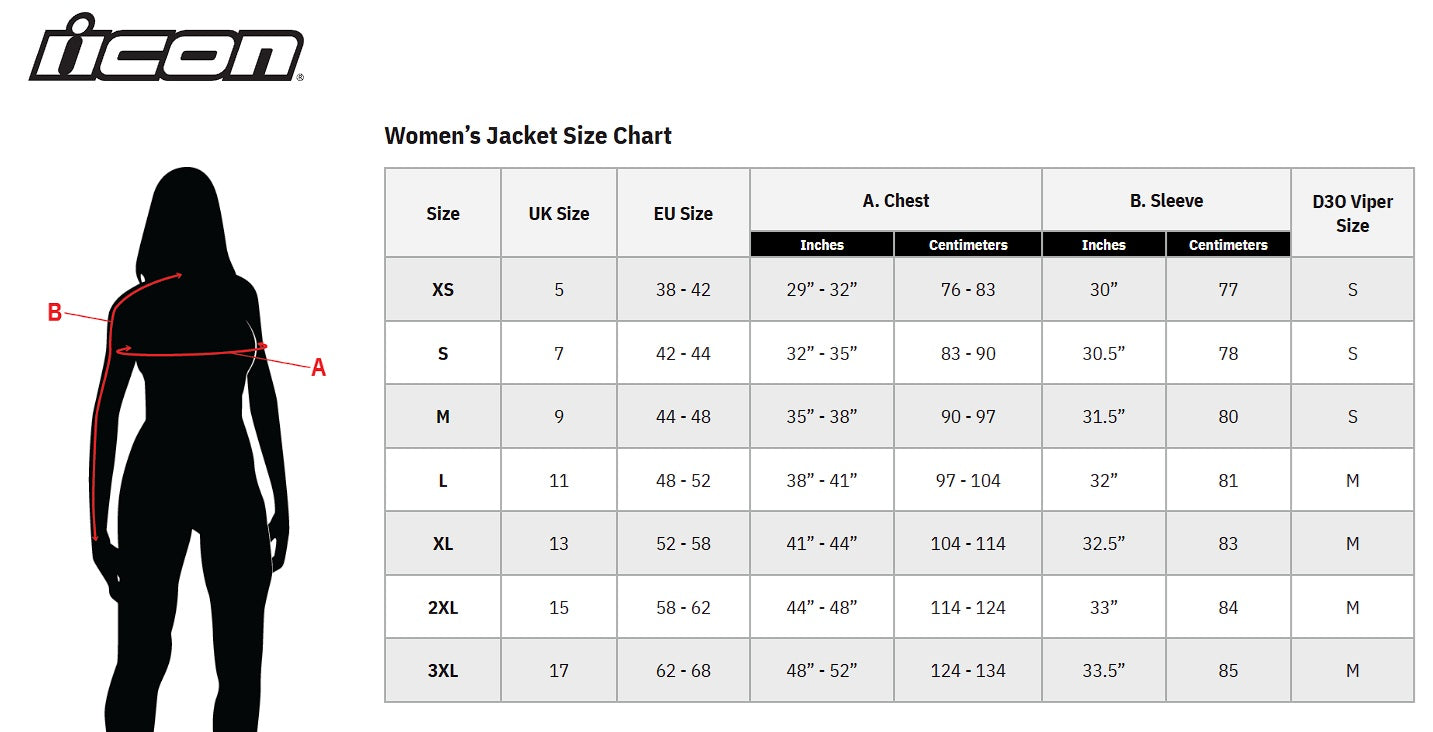The height and width of the screenshot is (732, 1433).
Task: Select the XS size row label
Action: (443, 290)
